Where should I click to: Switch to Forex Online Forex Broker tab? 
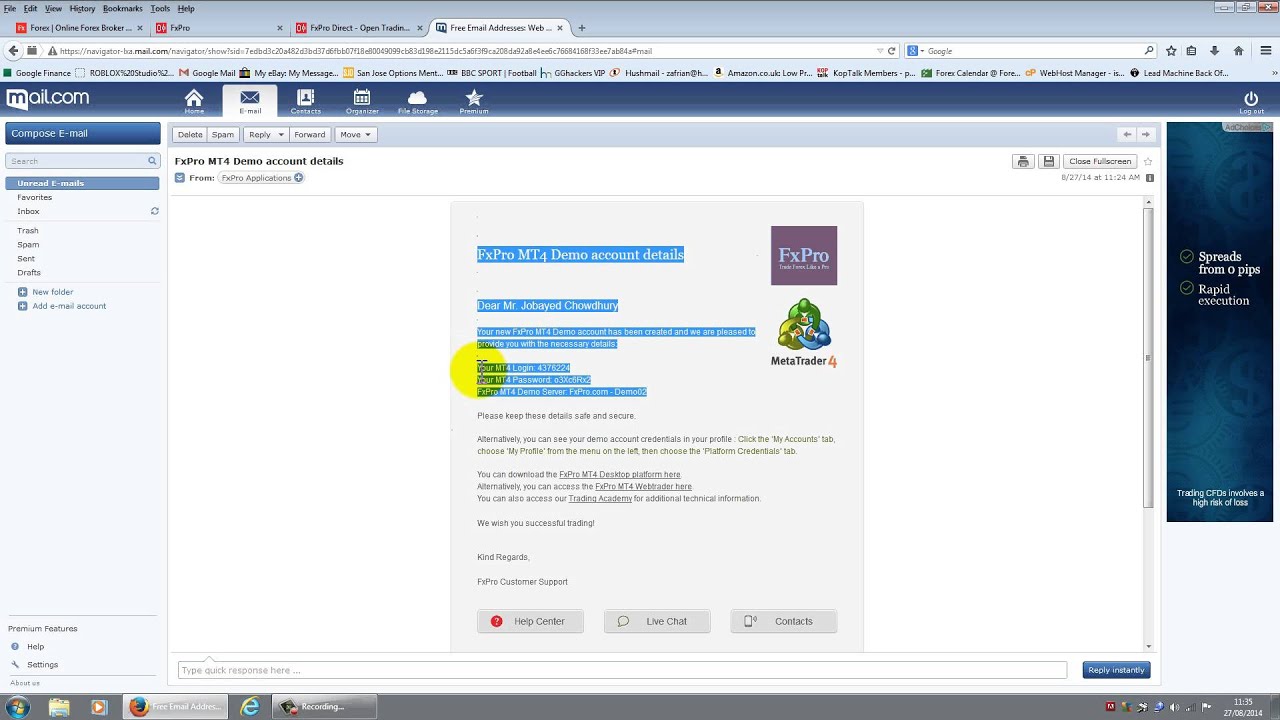click(81, 28)
